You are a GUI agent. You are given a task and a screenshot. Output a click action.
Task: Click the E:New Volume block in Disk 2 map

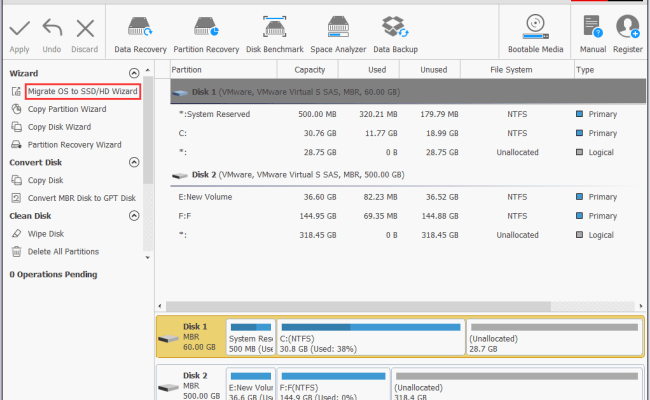(x=251, y=384)
